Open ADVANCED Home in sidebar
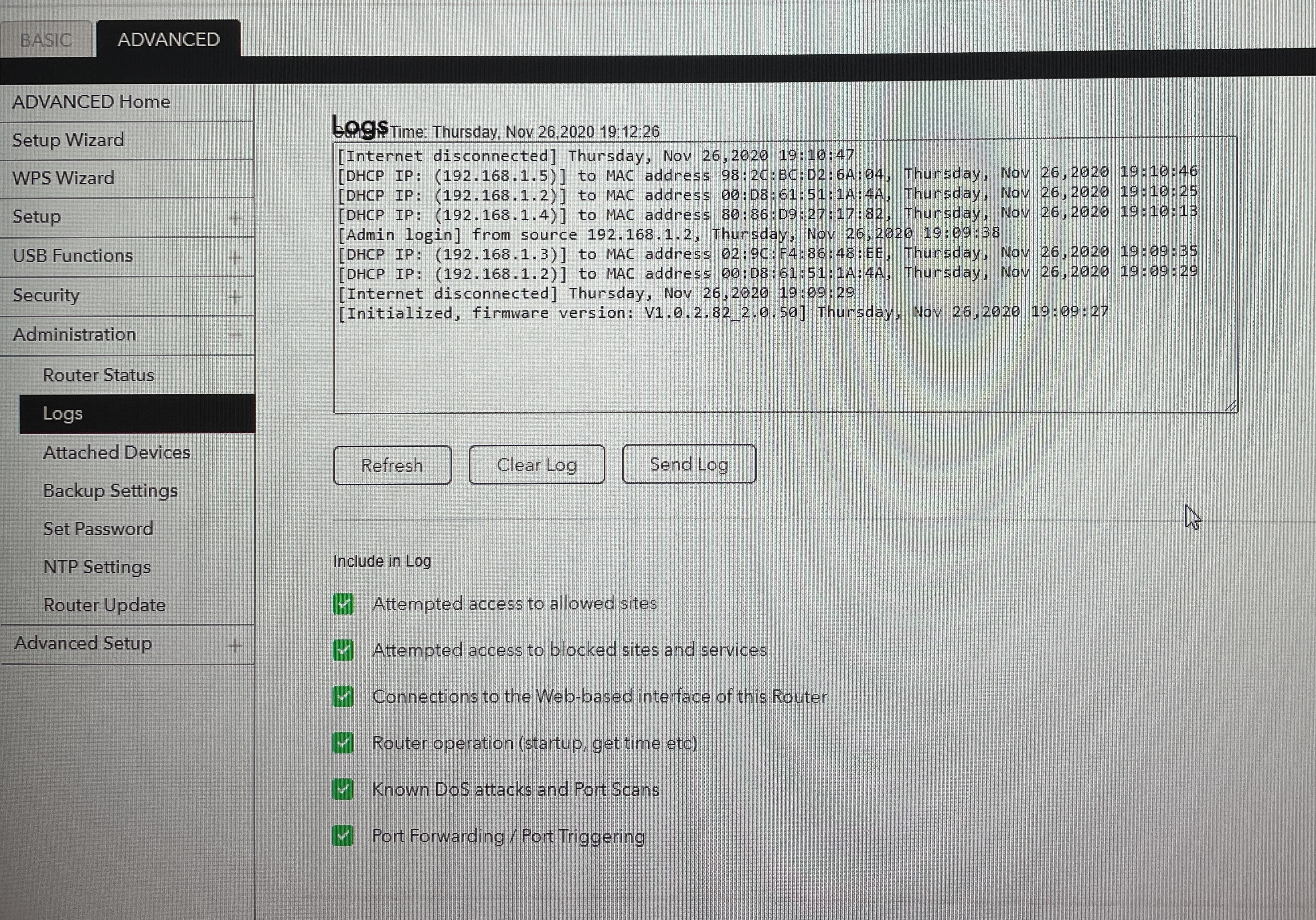 tap(91, 101)
